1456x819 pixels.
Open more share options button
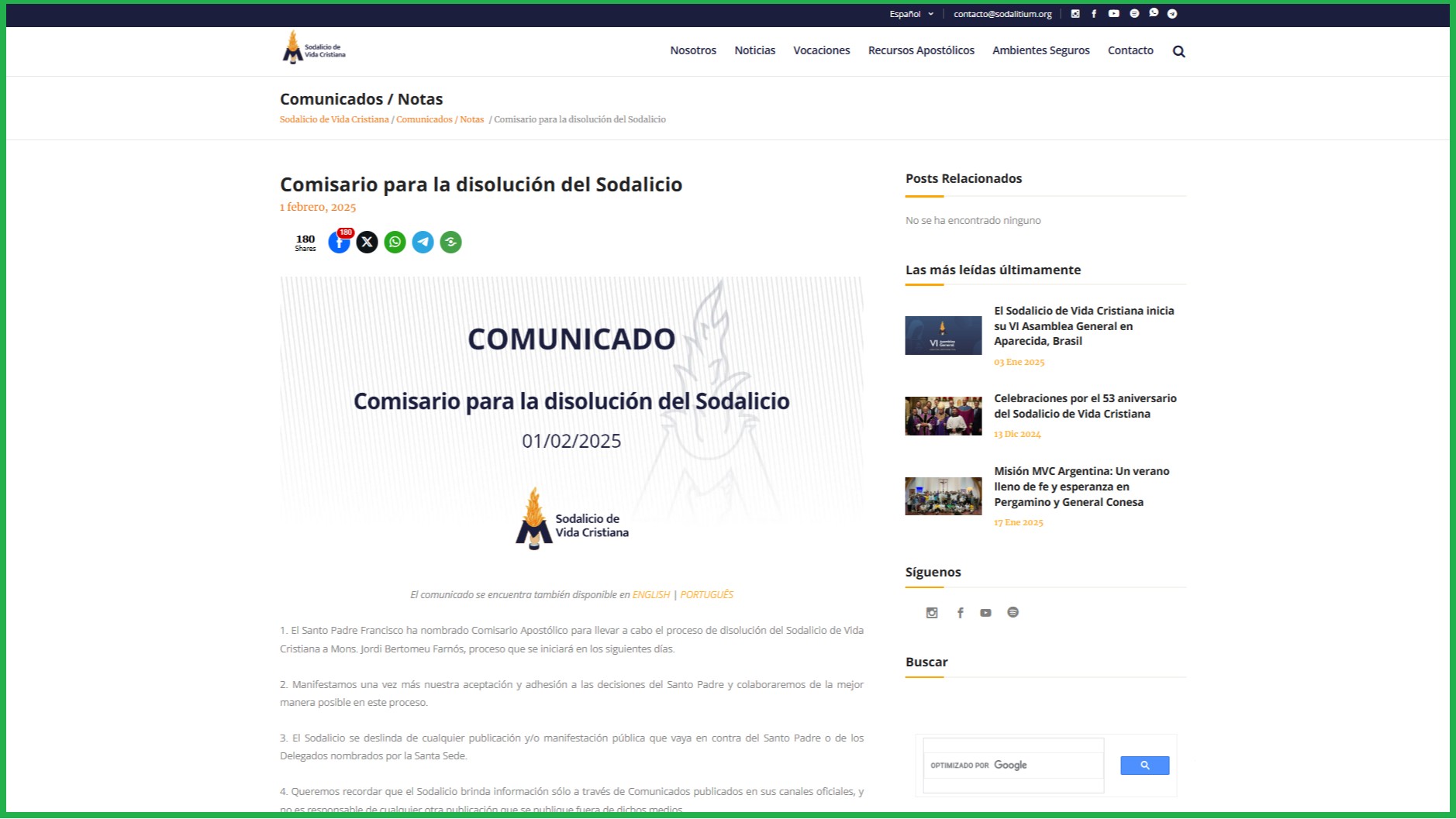click(x=451, y=242)
